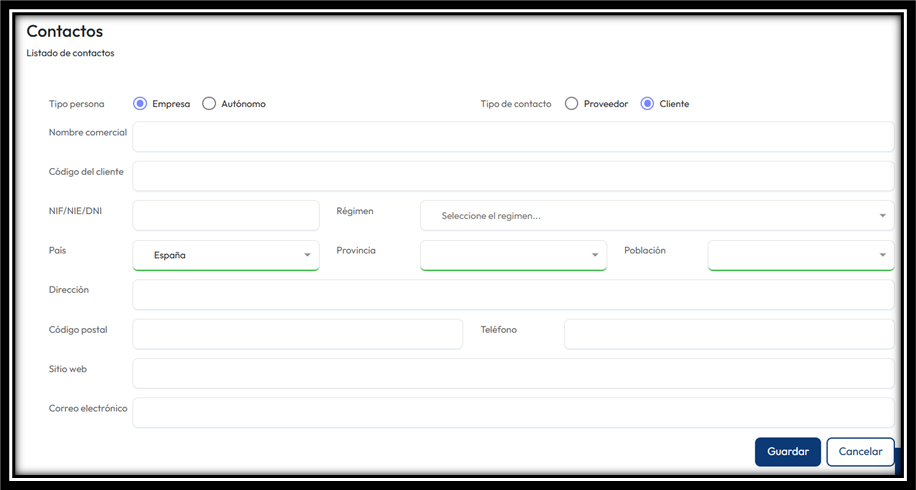Click the NIF/NIE/DNI input box

(x=225, y=215)
